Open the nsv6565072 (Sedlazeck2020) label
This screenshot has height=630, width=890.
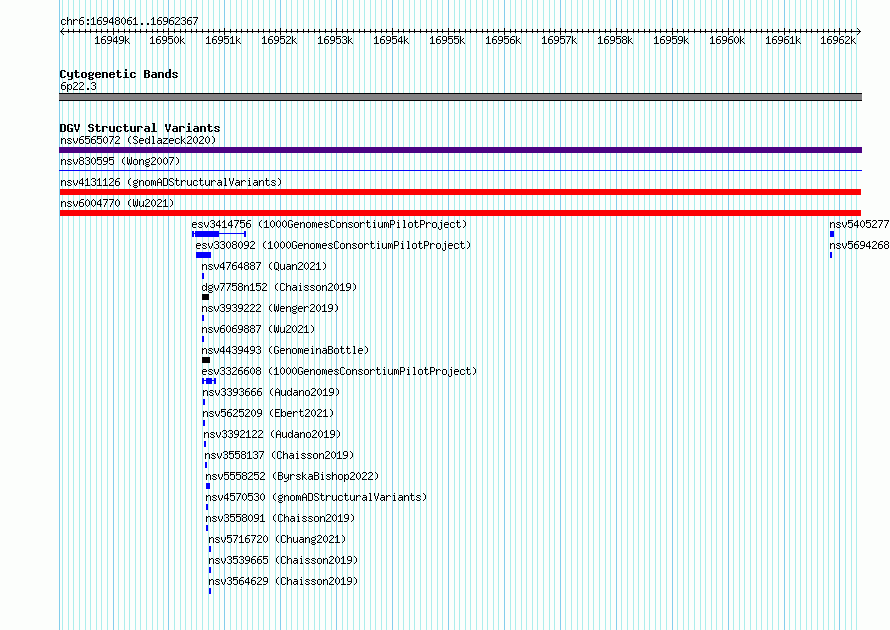tap(138, 140)
